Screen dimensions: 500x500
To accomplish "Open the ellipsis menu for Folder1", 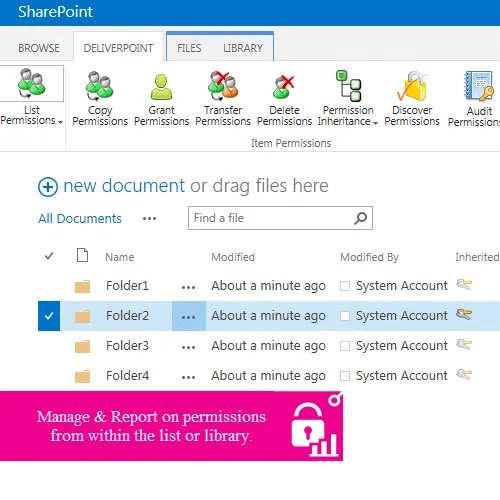I will click(188, 287).
